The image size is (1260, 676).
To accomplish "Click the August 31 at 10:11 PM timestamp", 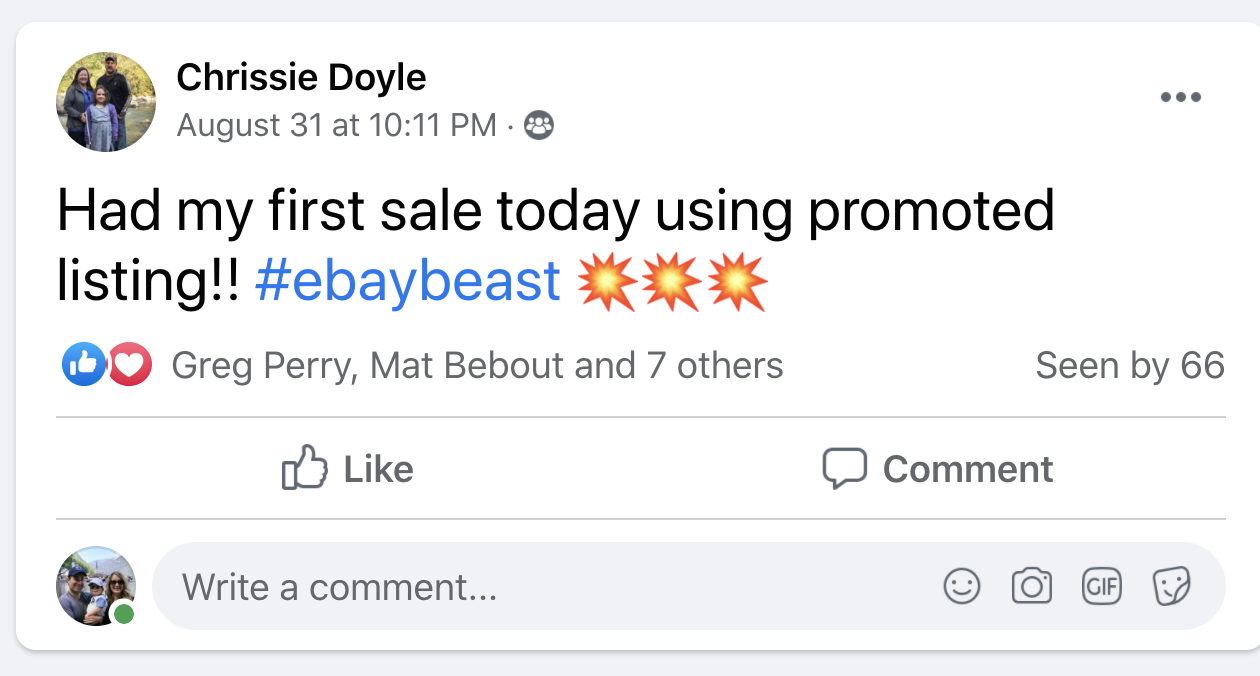I will tap(336, 125).
